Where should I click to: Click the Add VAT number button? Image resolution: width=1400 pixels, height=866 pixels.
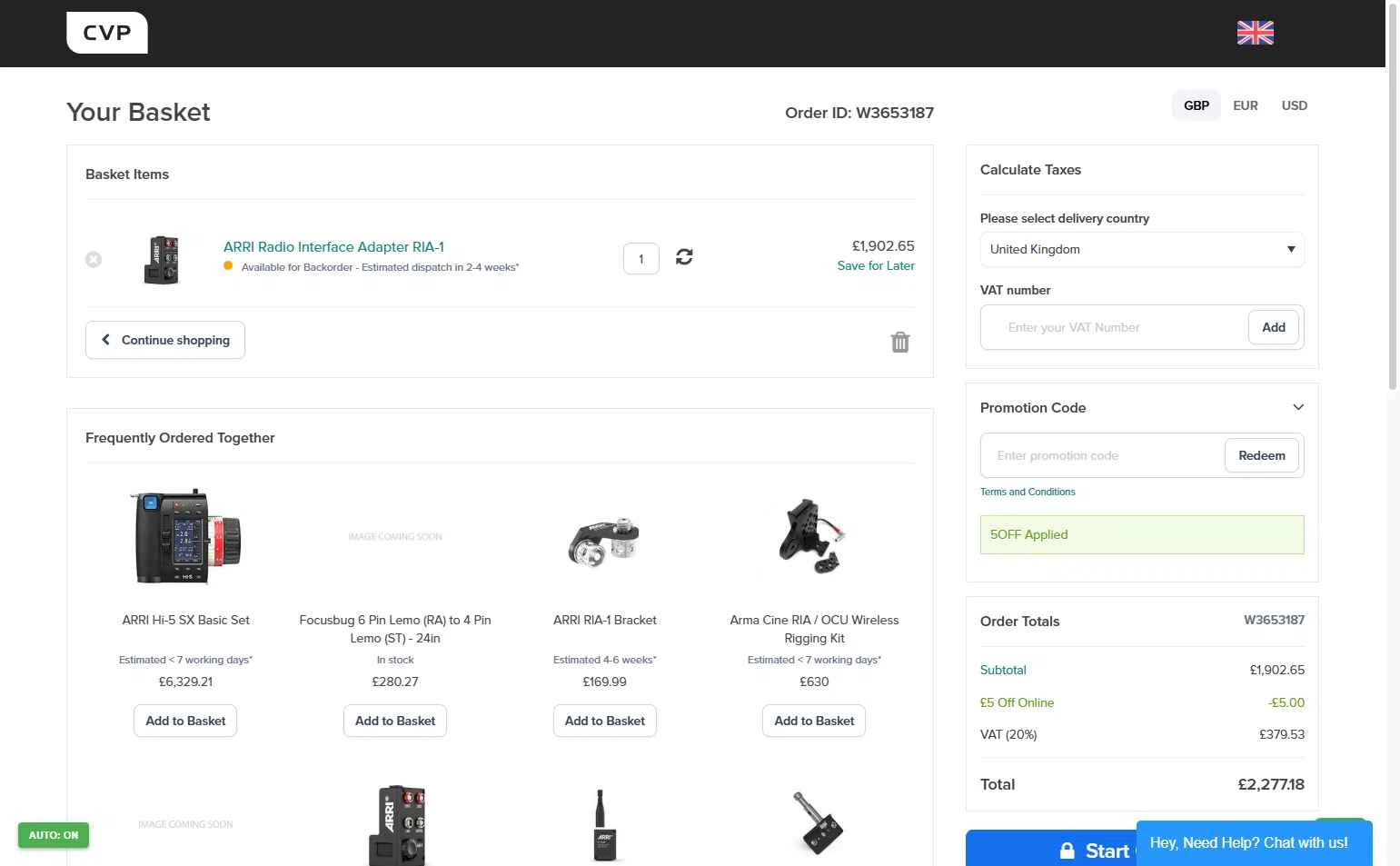pyautogui.click(x=1273, y=327)
